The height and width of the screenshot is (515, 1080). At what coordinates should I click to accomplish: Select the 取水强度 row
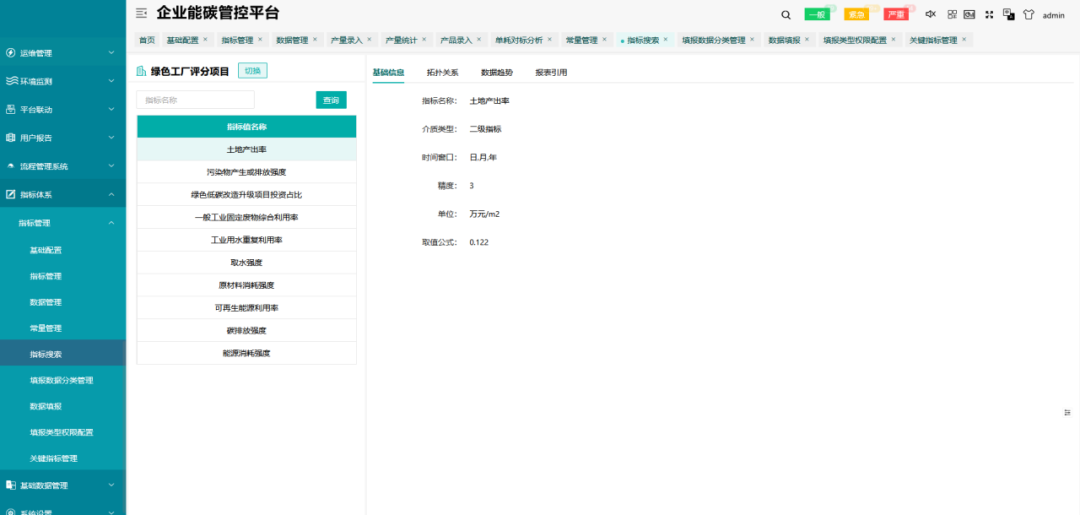tap(247, 262)
